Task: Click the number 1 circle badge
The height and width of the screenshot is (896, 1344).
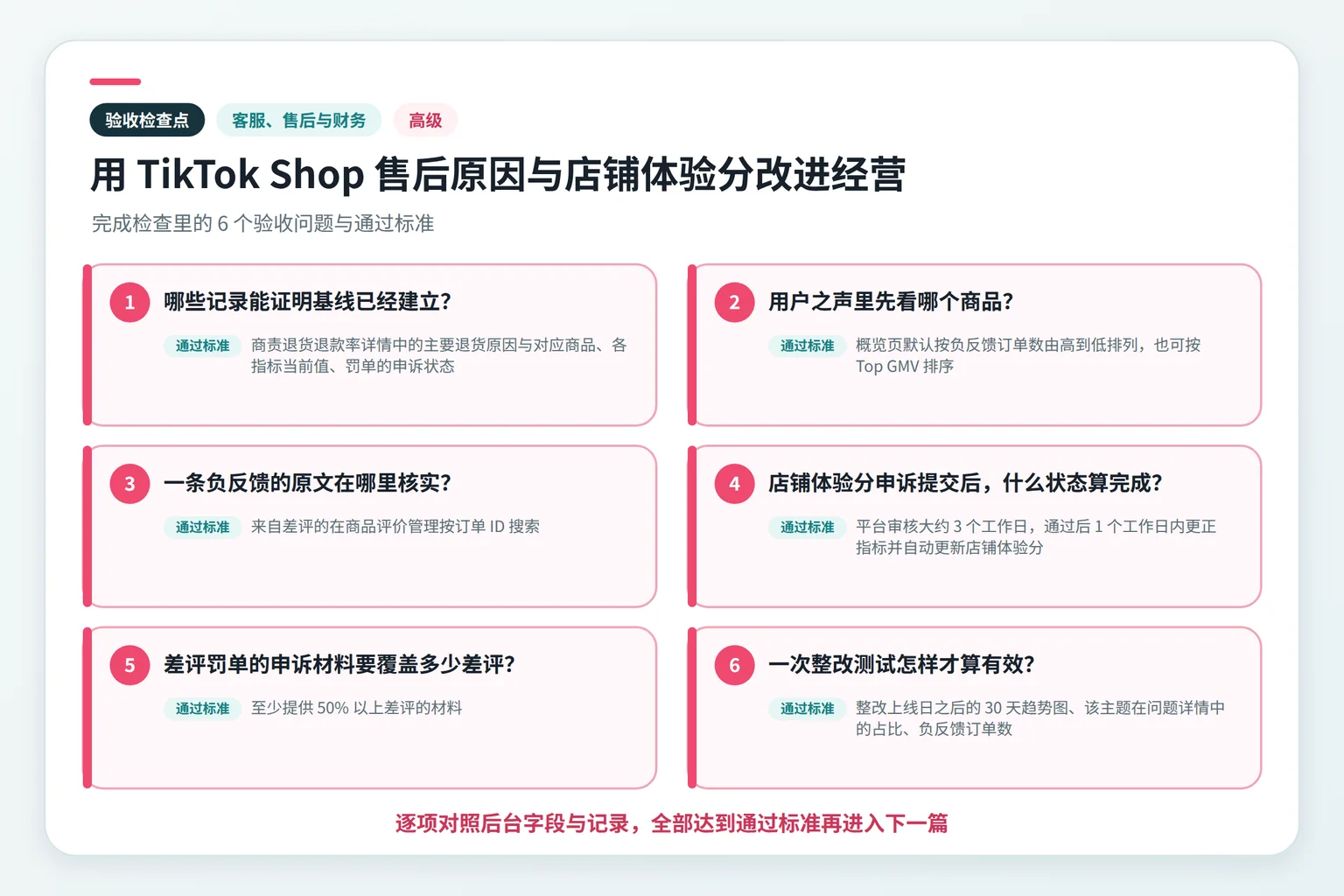Action: coord(129,302)
